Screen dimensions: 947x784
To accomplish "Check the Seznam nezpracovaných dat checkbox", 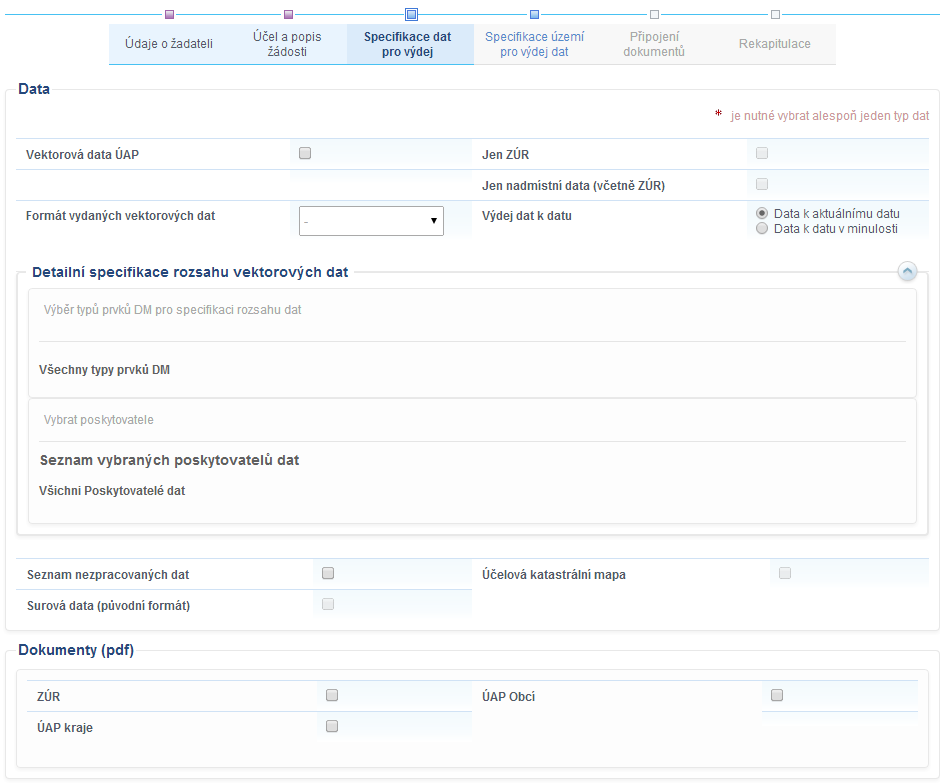I will [328, 573].
